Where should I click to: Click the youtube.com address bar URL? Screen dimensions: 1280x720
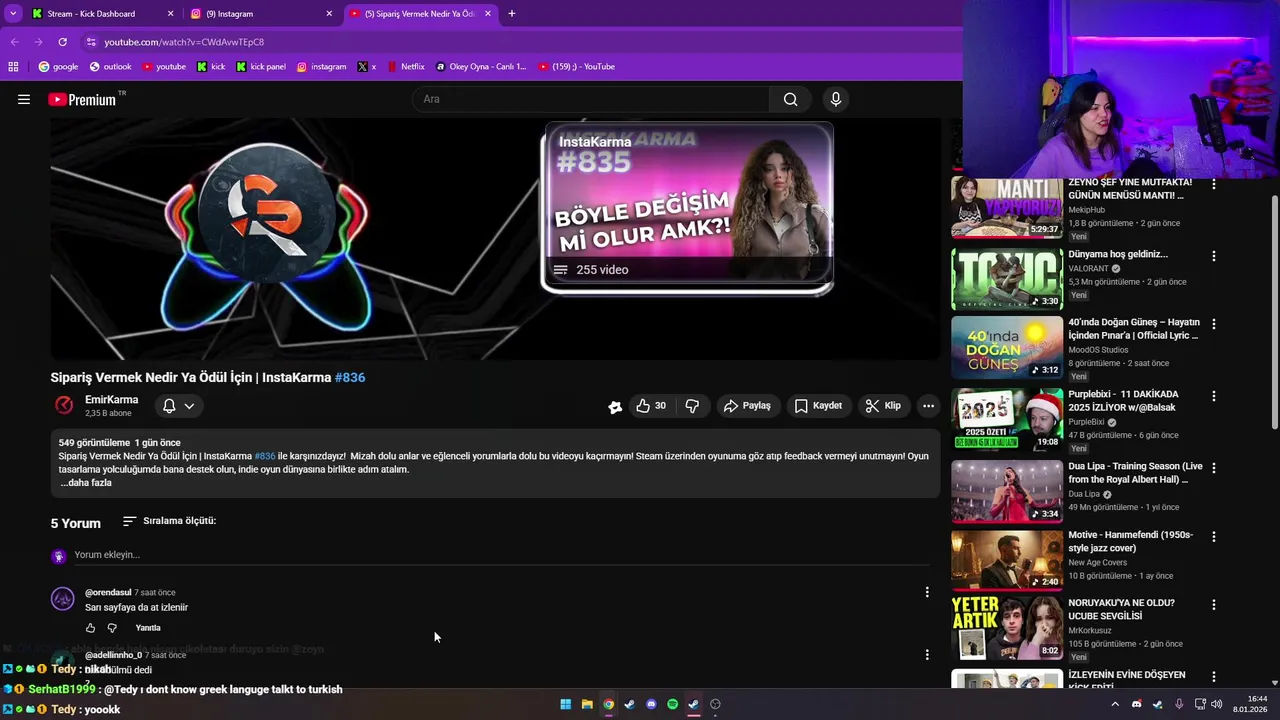(x=184, y=42)
